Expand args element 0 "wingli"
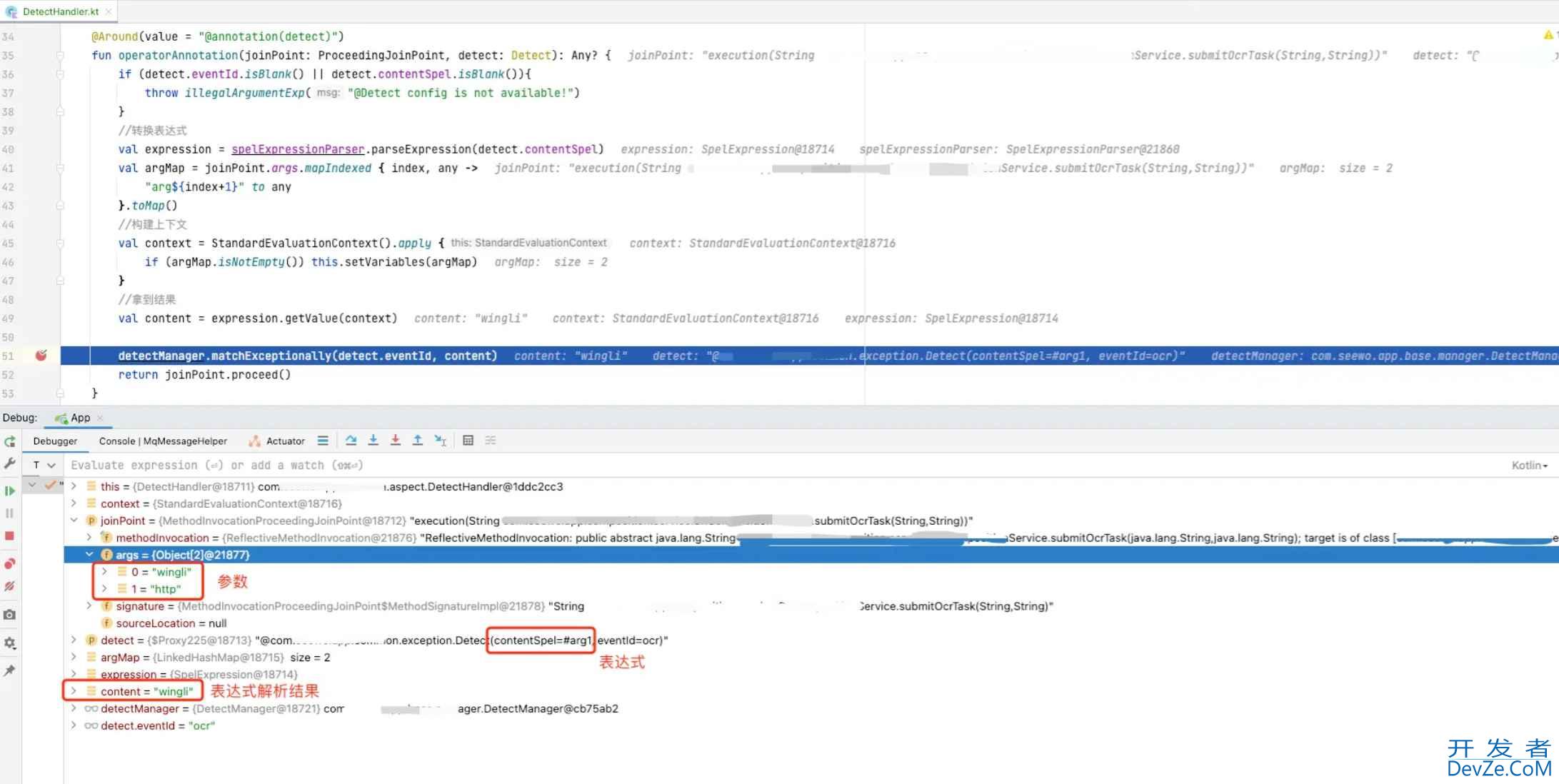Viewport: 1559px width, 784px height. pyautogui.click(x=104, y=572)
